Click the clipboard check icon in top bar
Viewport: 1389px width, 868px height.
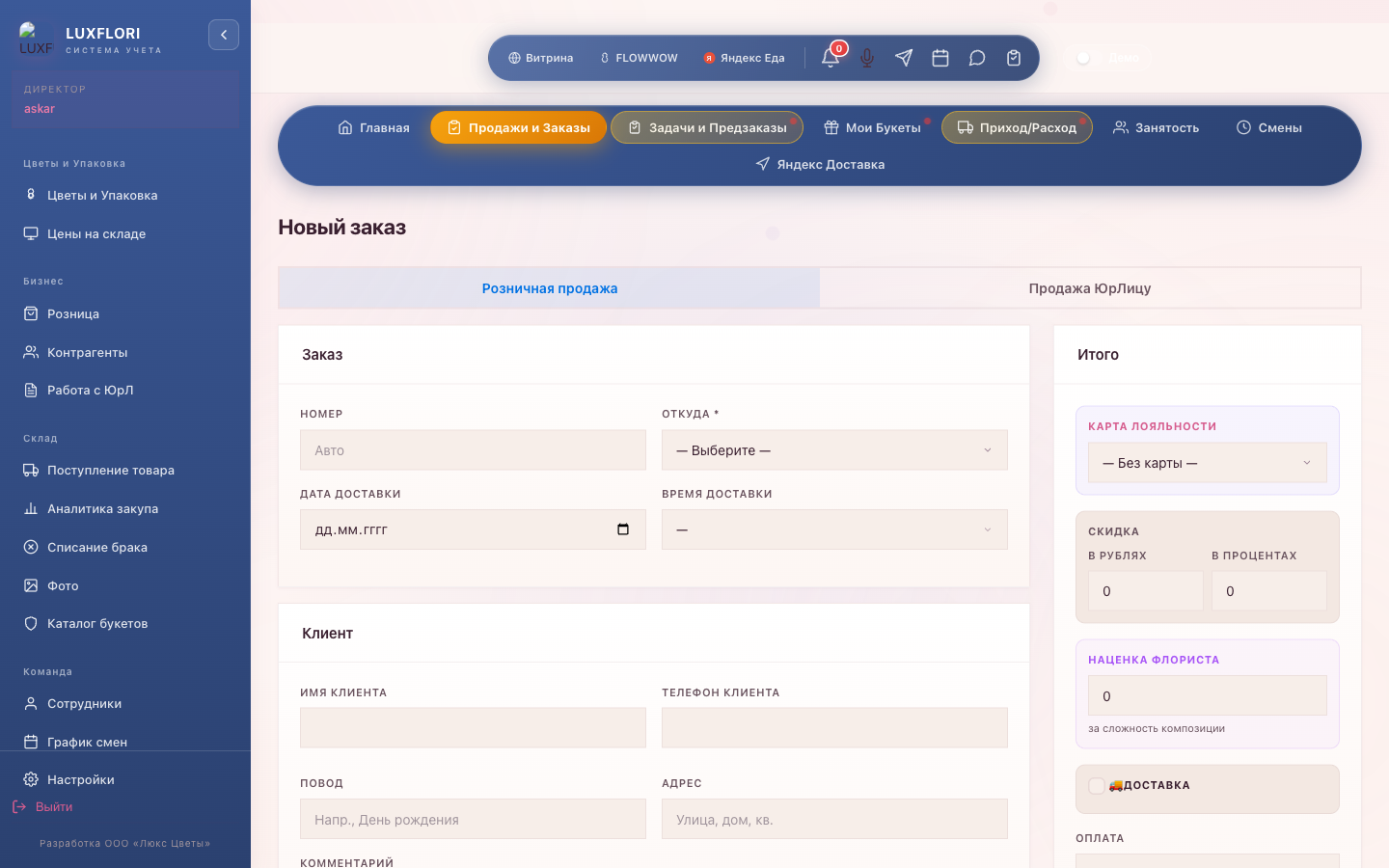tap(1014, 58)
